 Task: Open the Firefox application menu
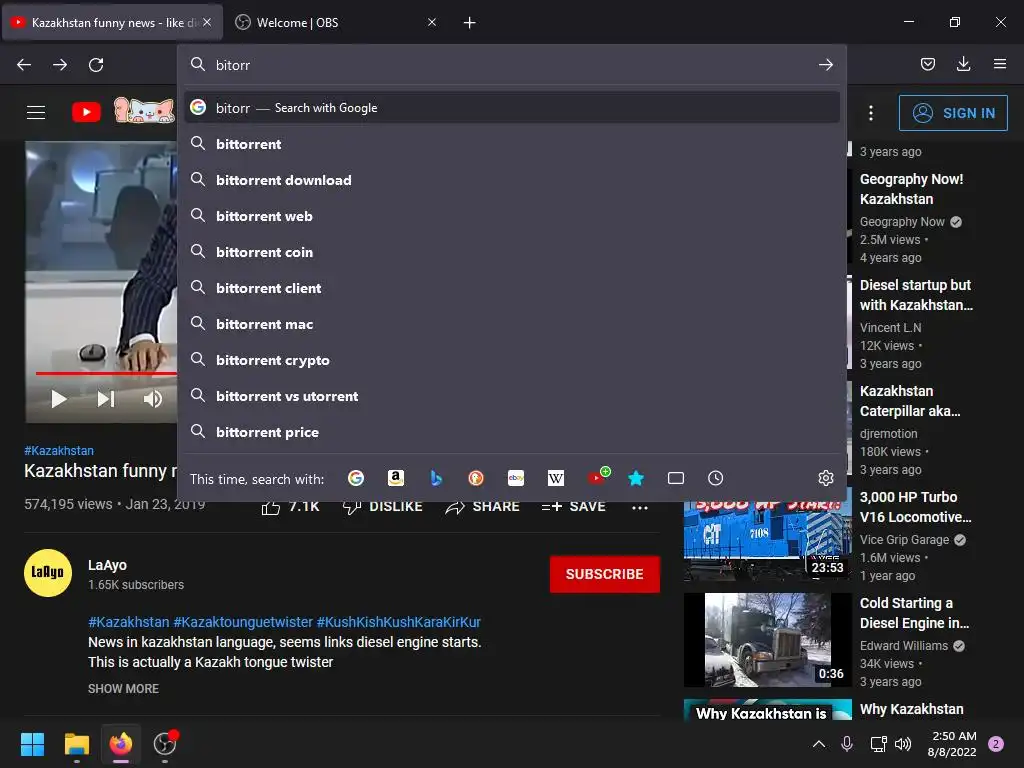click(1000, 64)
